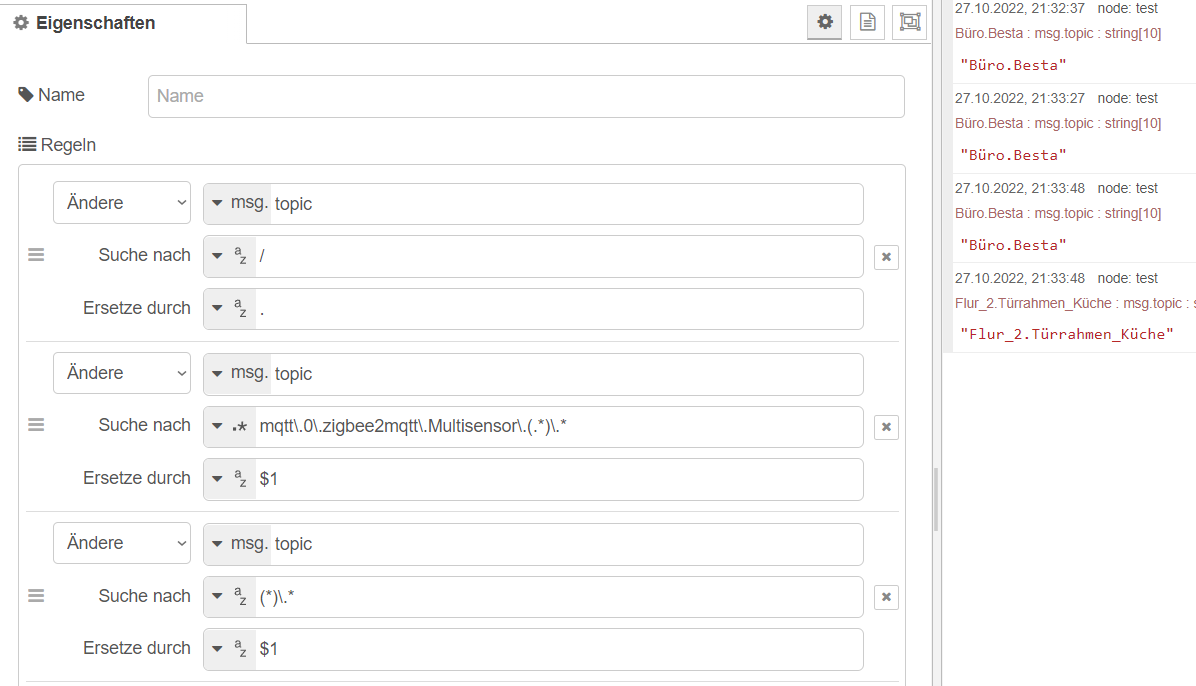Image resolution: width=1196 pixels, height=686 pixels.
Task: Delete the third rule with (*)\.*
Action: 886,597
